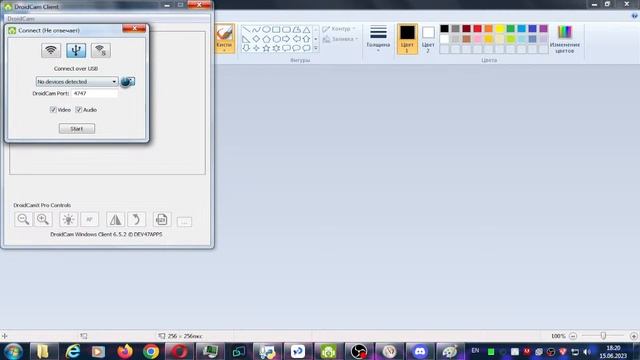Refresh the USB device list
This screenshot has height=360, width=640.
pyautogui.click(x=128, y=82)
